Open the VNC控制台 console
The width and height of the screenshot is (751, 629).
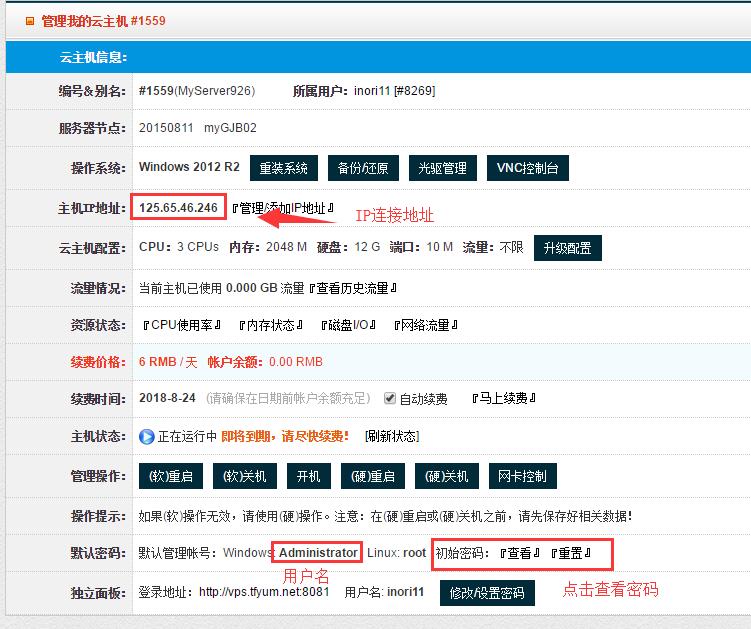pyautogui.click(x=527, y=168)
